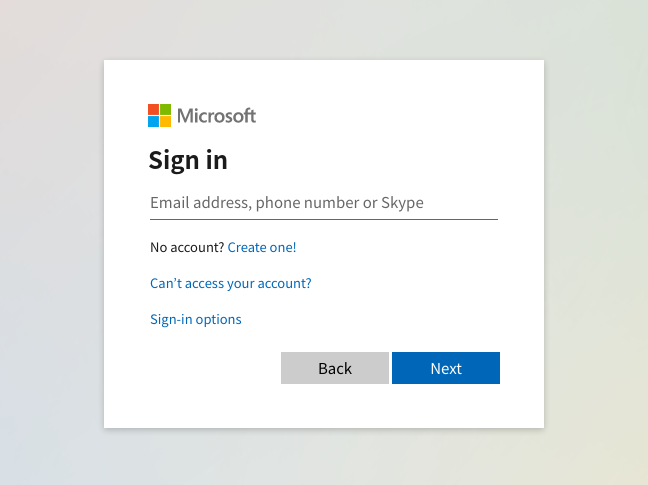Open Sign-in options

click(x=196, y=319)
